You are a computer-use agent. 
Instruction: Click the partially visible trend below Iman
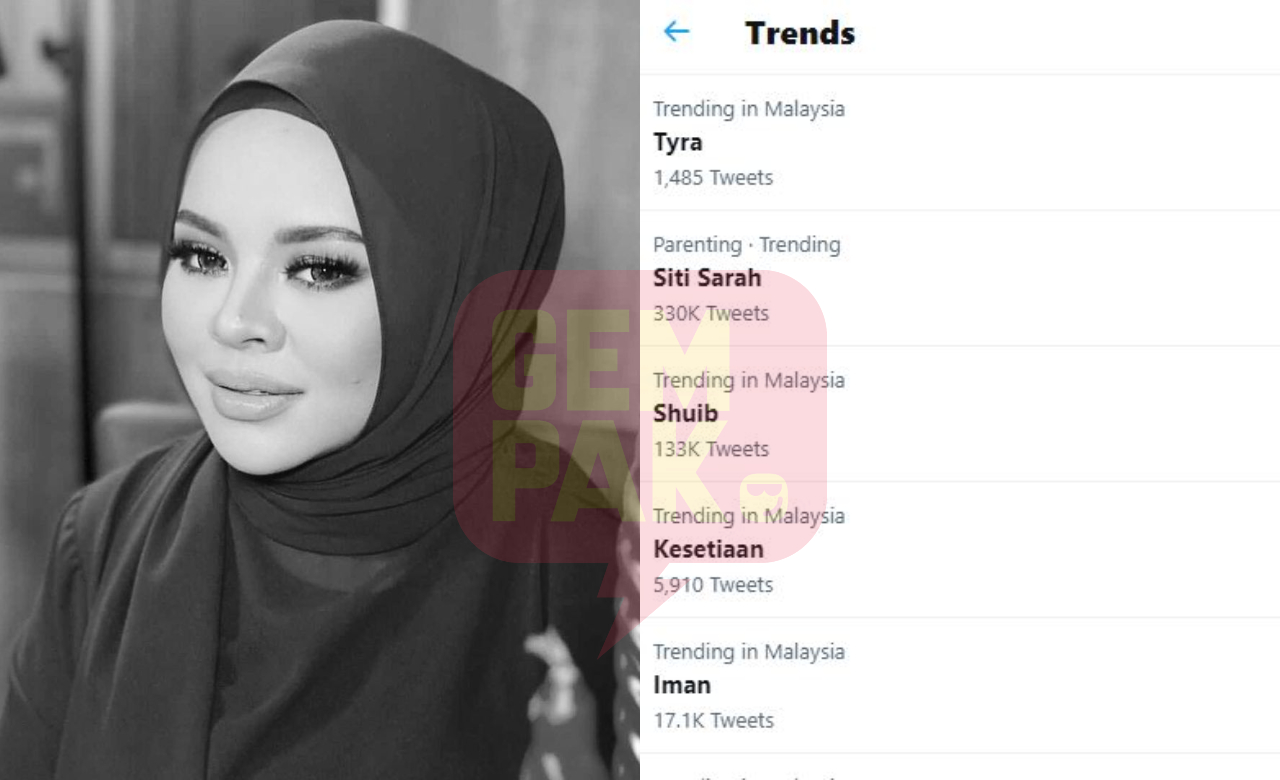960,767
